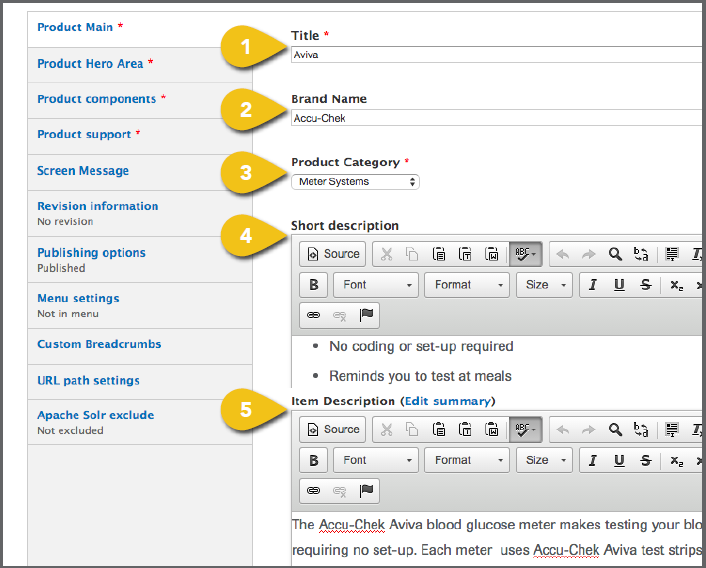Toggle Underline in Item Description editor
The width and height of the screenshot is (706, 568).
coord(620,460)
